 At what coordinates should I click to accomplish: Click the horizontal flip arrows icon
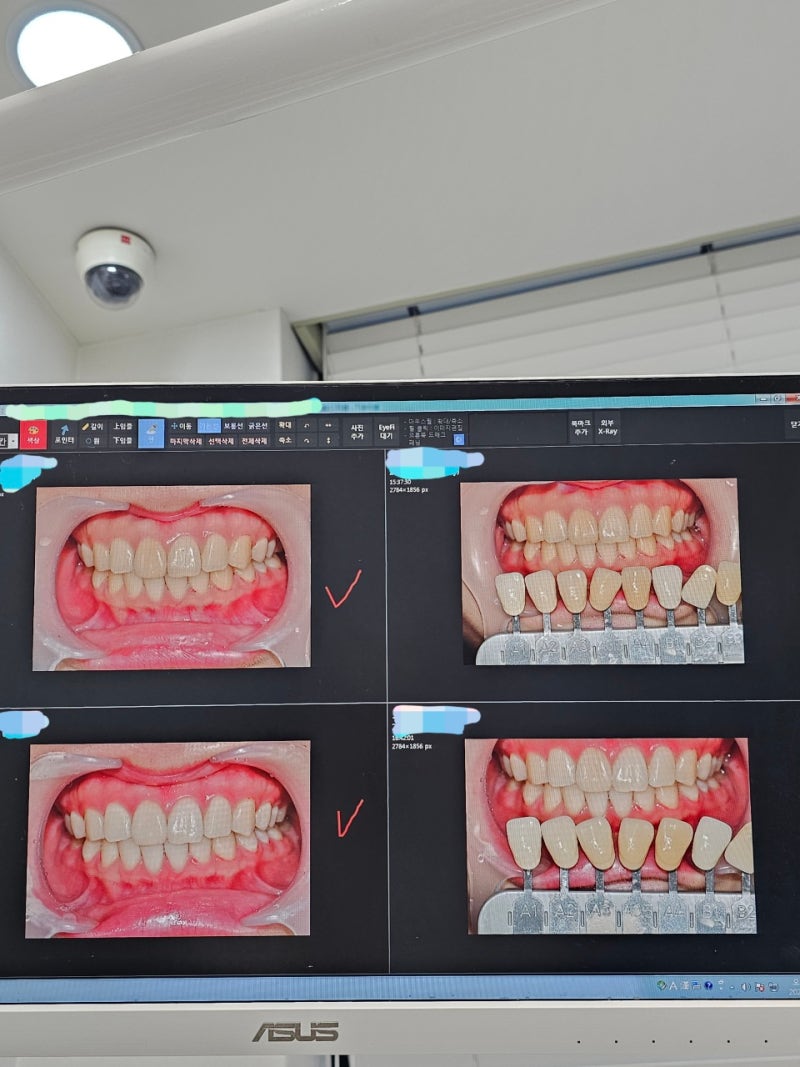pos(329,426)
